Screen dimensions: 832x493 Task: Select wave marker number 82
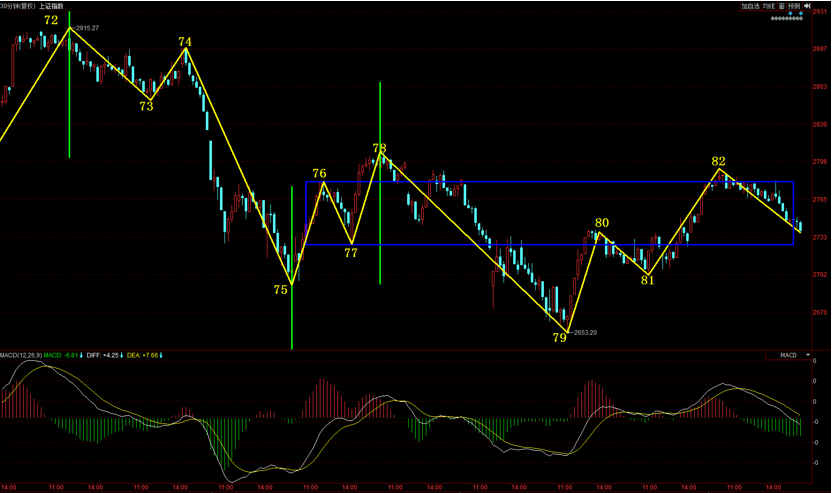(x=718, y=161)
